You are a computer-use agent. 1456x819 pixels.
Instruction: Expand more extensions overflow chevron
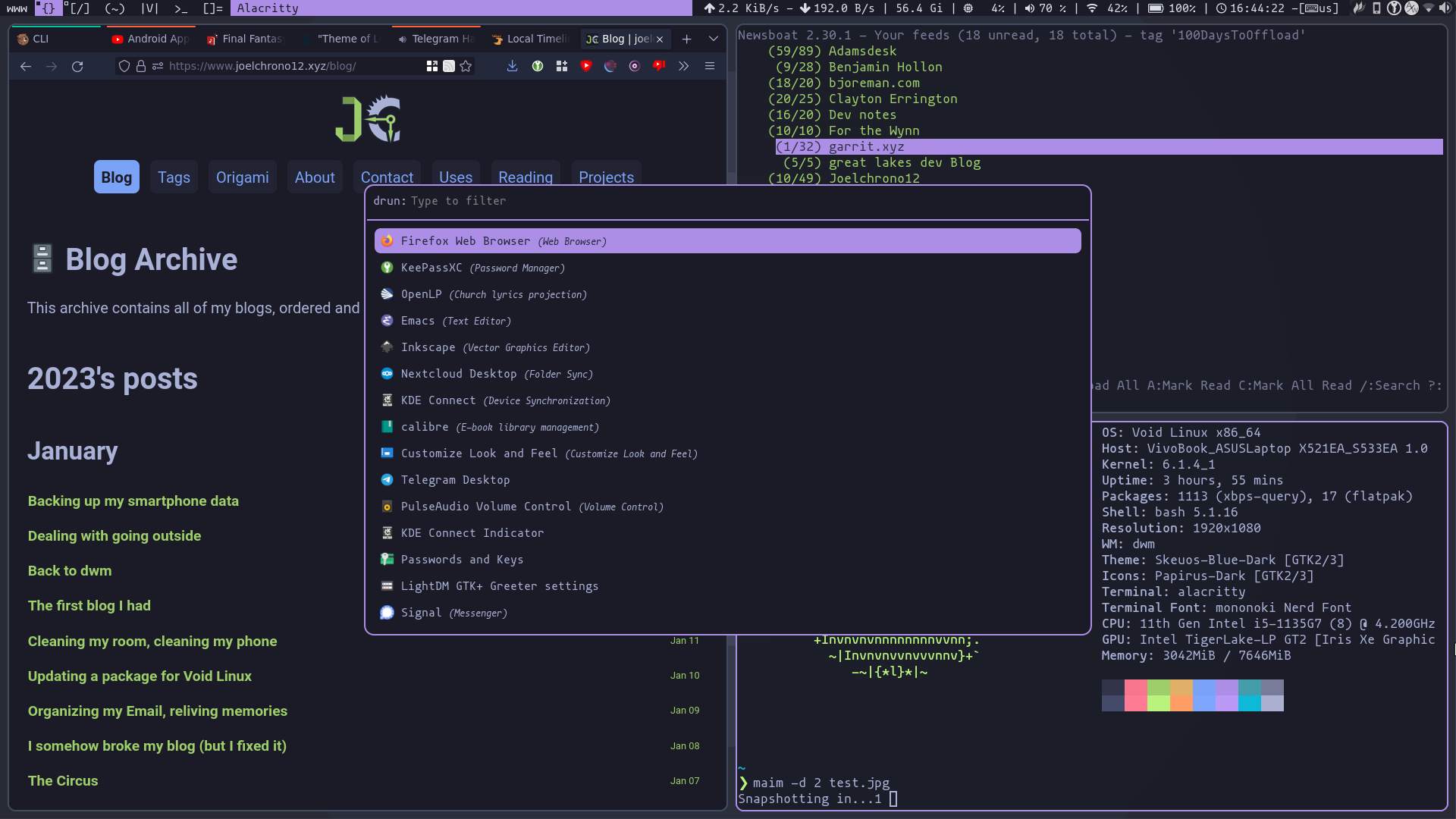click(x=684, y=67)
